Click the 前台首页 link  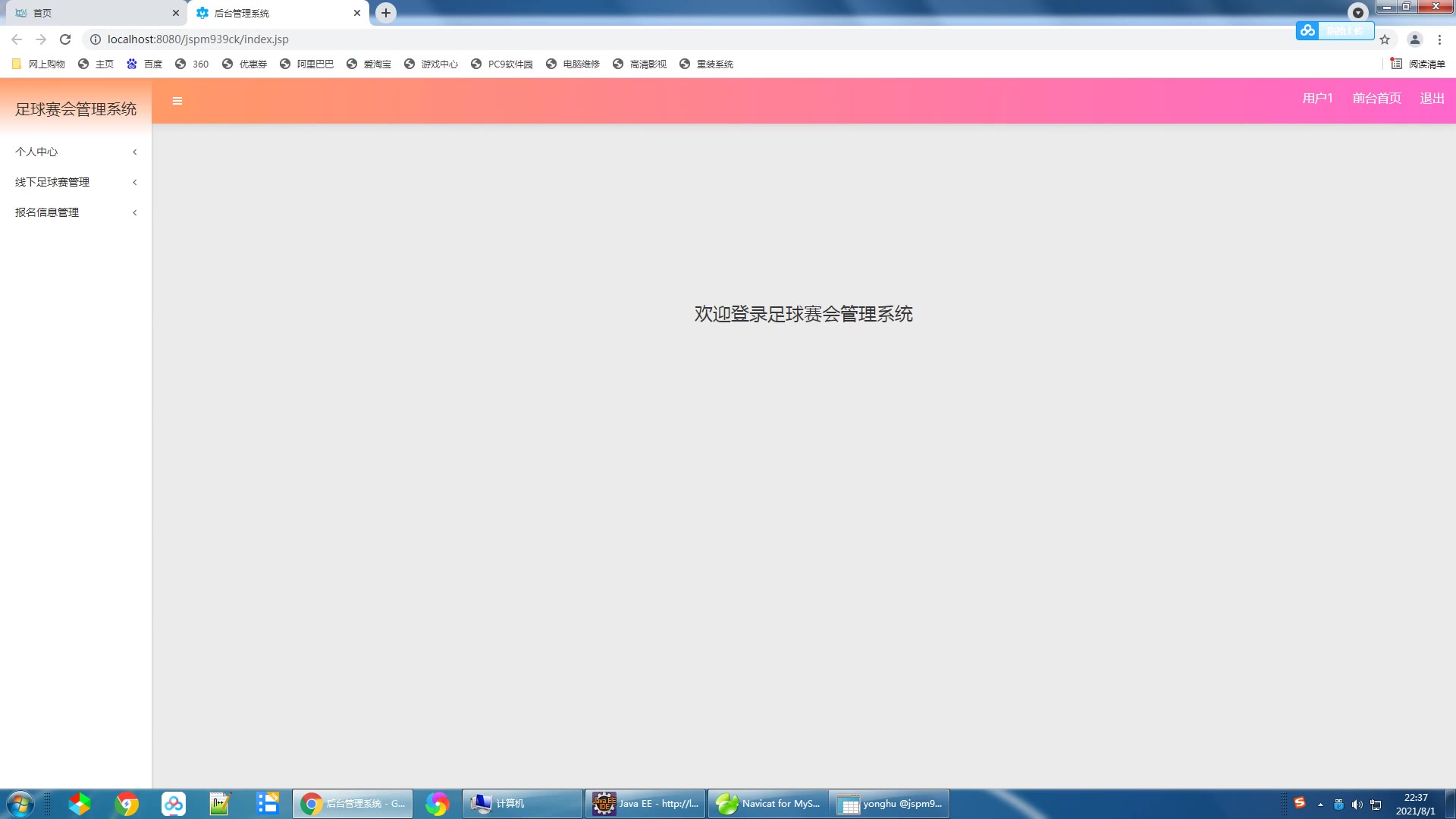click(1376, 99)
